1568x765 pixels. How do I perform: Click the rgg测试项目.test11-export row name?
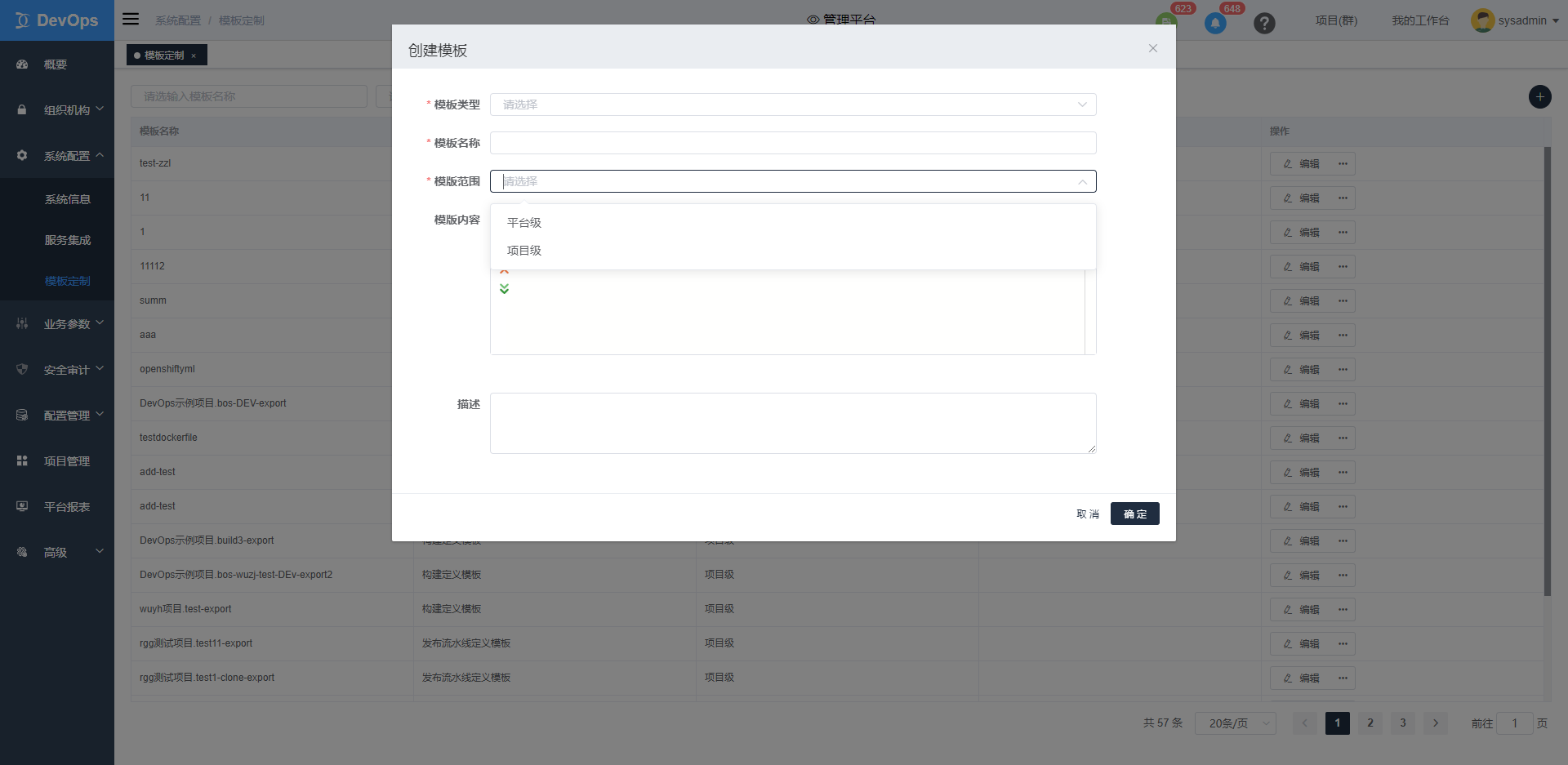(196, 643)
